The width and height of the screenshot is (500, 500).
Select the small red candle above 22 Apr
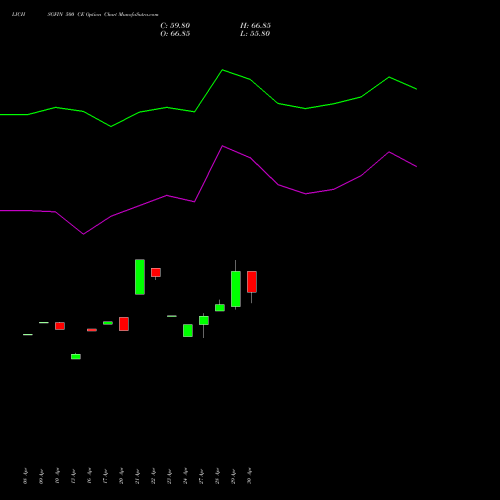coord(156,273)
